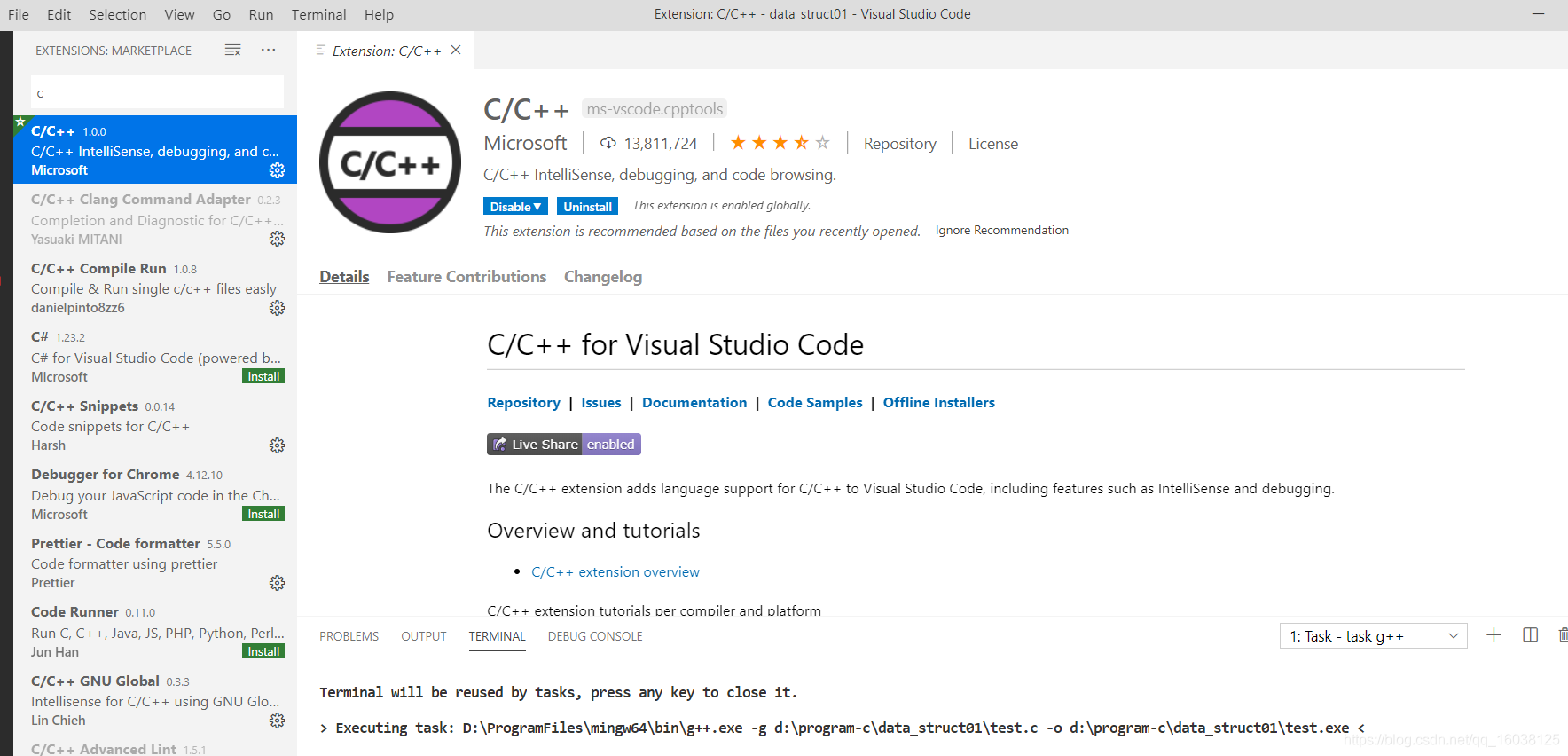Screen dimensions: 1568x756
Task: Show the PROBLEMS panel tab
Action: click(349, 636)
